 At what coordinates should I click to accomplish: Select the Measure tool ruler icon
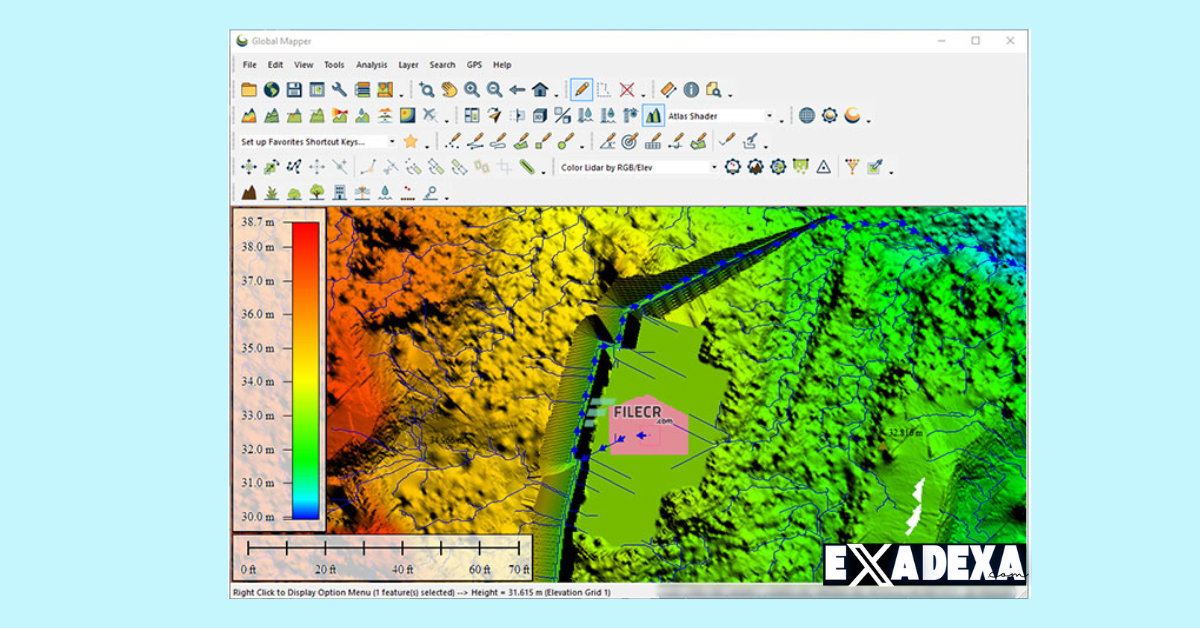pos(667,89)
